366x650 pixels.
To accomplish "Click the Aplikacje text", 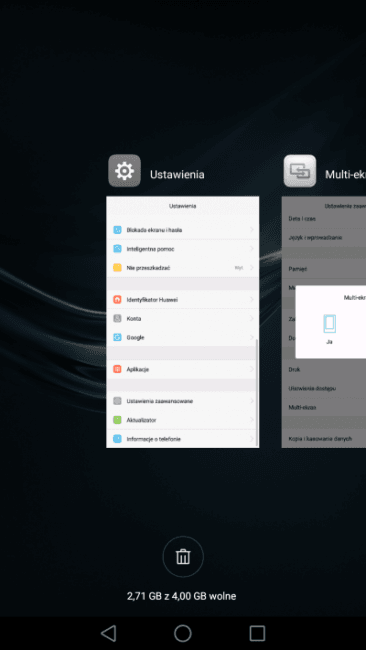I will pos(137,369).
